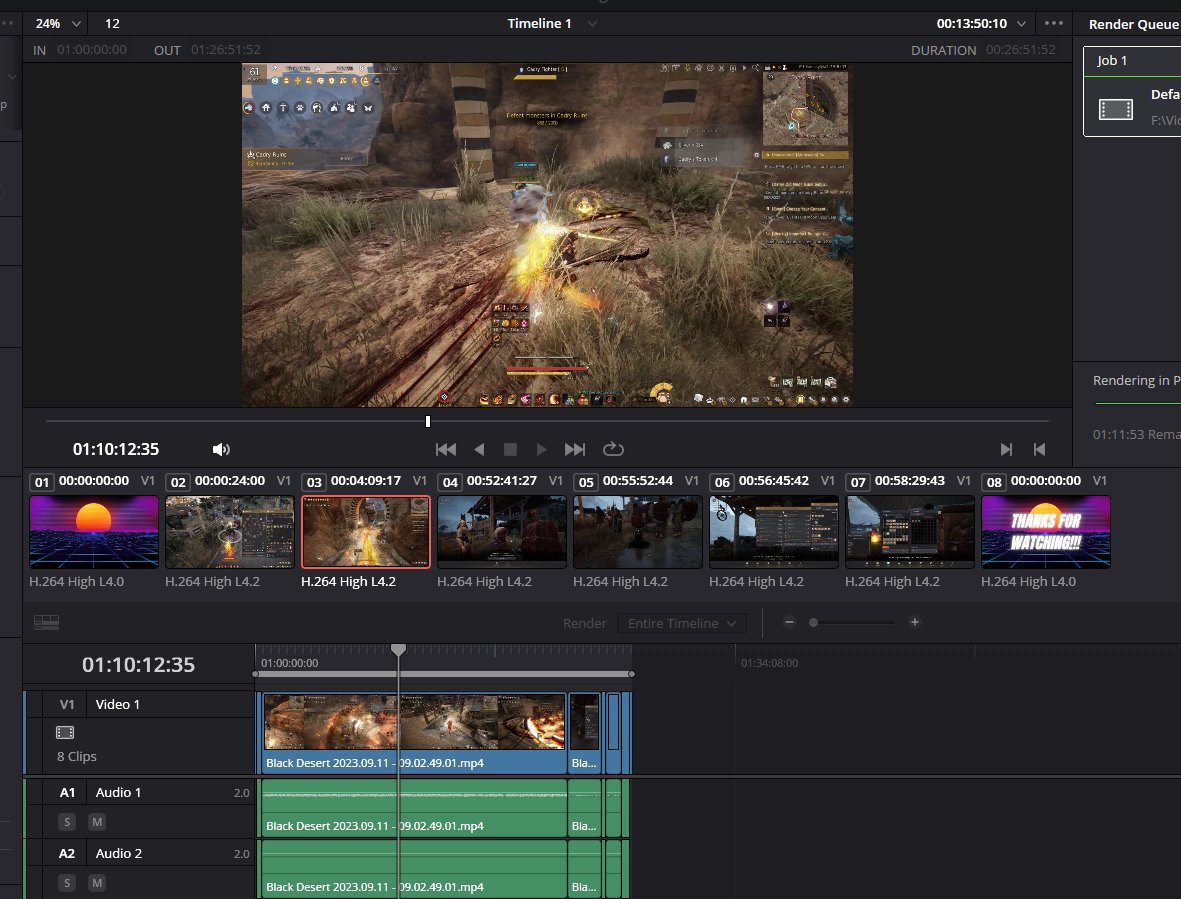Select the short Bla... video clip on V1

tap(584, 733)
